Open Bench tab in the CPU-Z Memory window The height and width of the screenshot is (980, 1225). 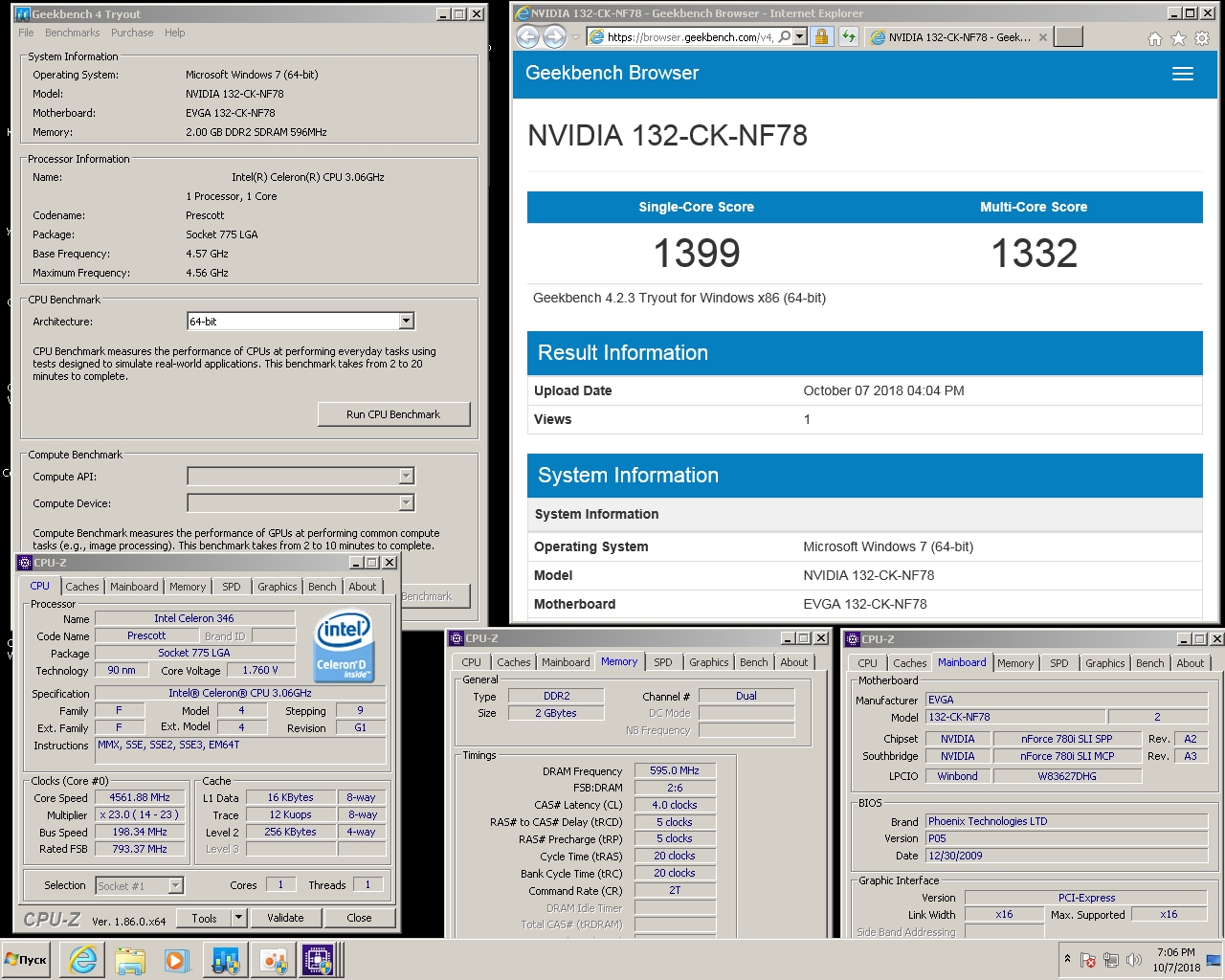click(x=754, y=662)
